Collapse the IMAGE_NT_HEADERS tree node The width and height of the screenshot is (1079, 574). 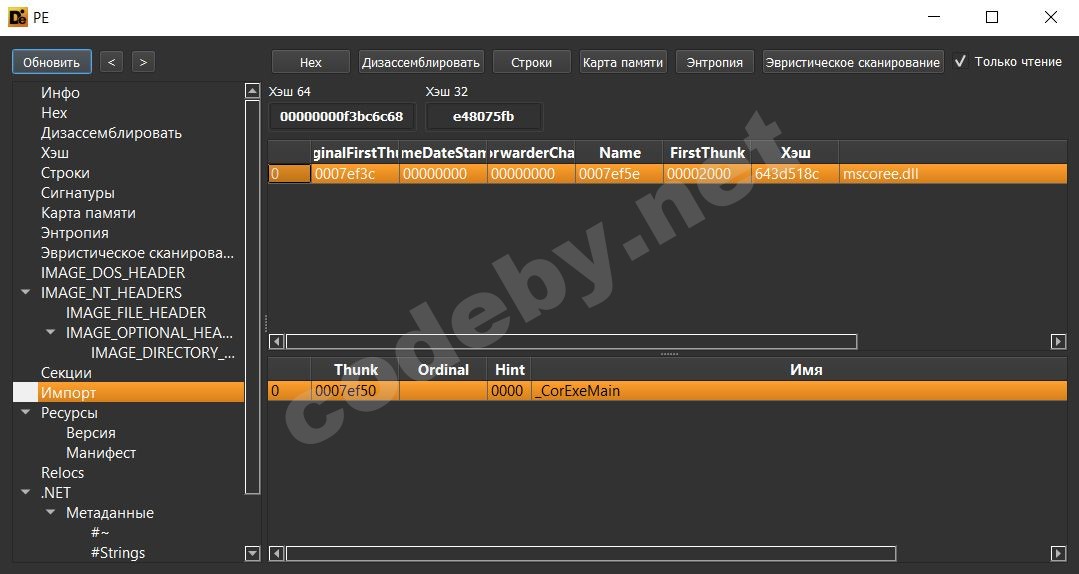point(26,293)
